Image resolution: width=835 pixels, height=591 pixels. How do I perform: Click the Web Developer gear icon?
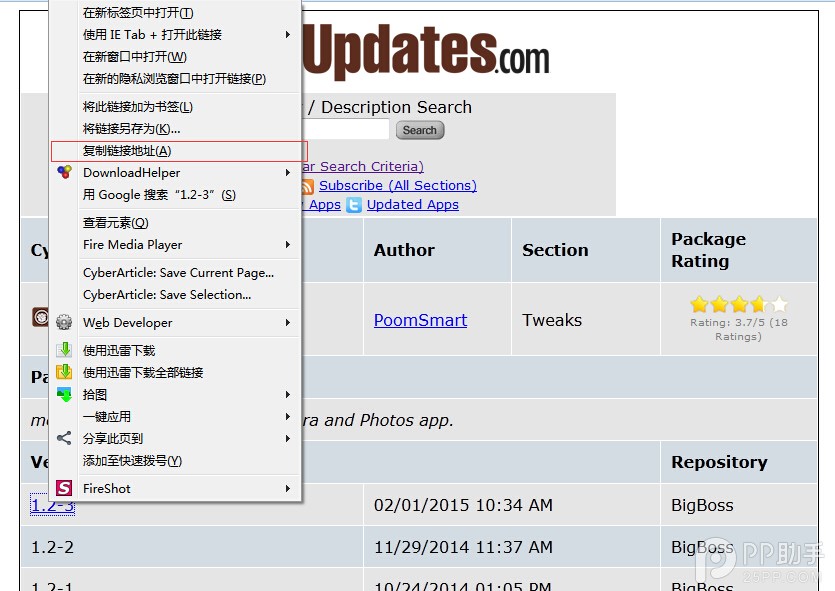pos(64,323)
